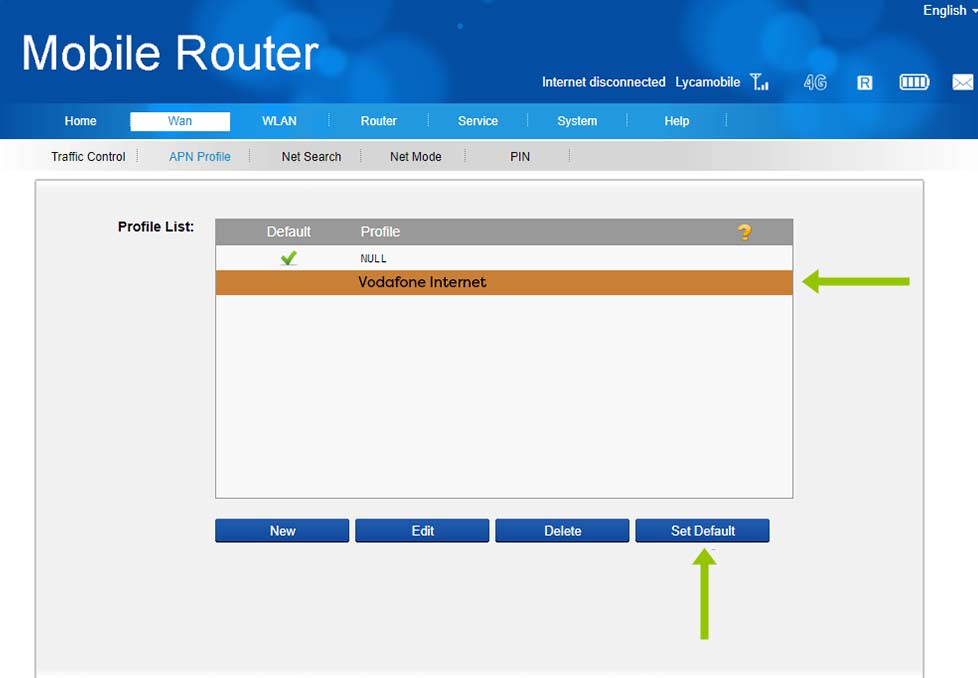Expand the English language dropdown
This screenshot has height=678, width=978.
coord(949,11)
